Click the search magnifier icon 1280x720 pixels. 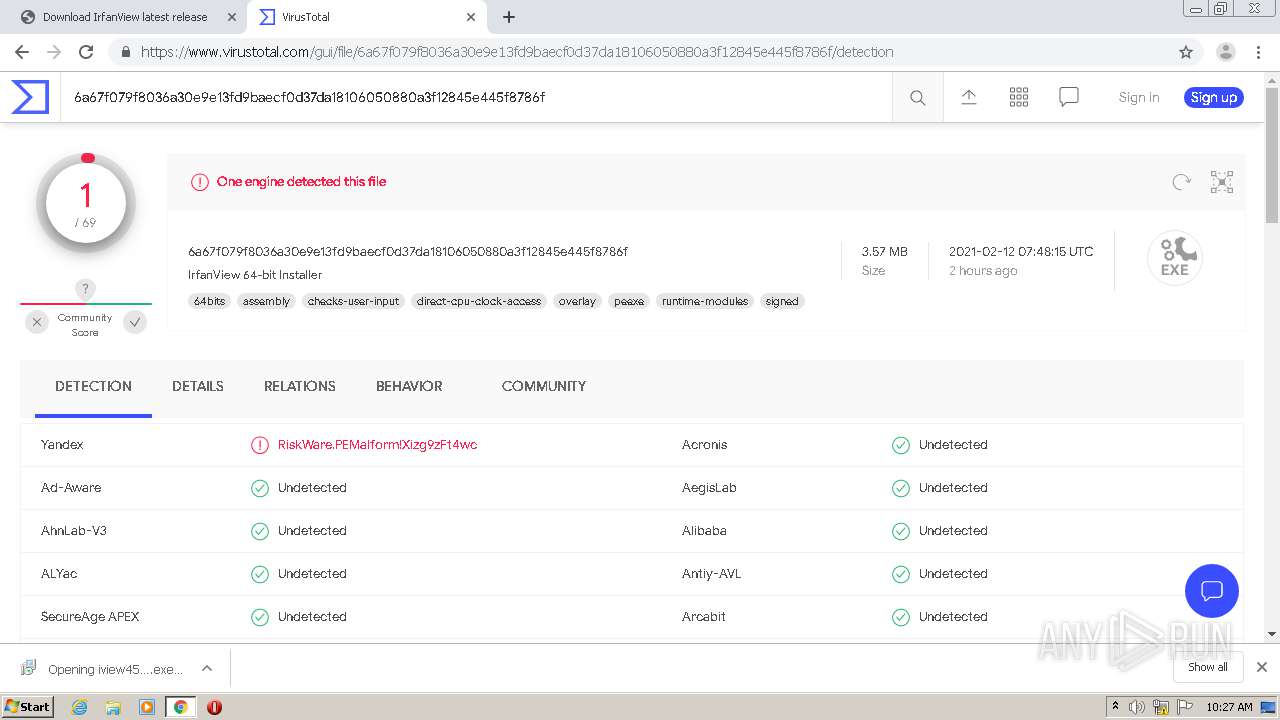(917, 97)
